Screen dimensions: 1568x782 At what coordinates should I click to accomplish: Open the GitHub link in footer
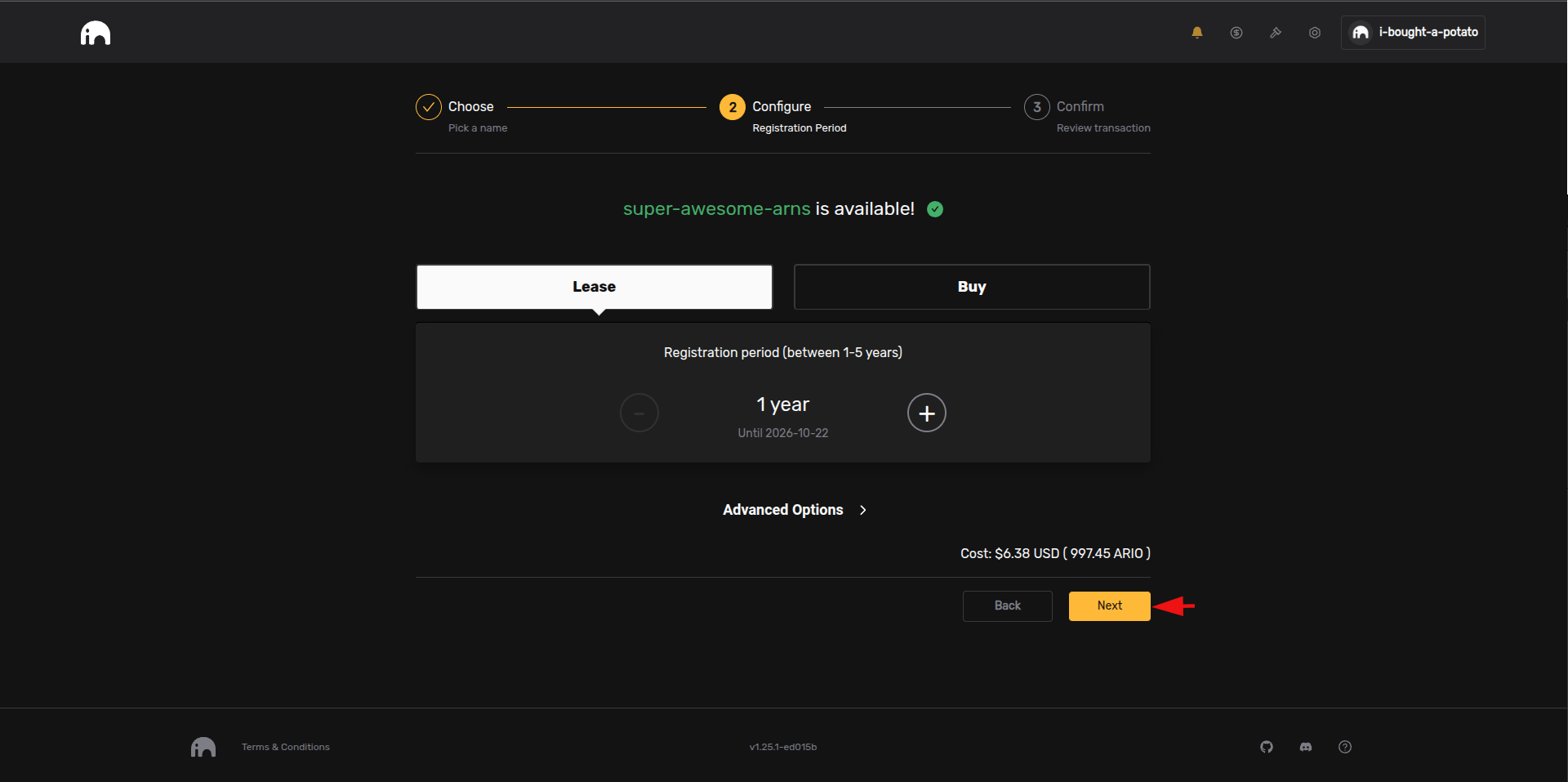tap(1266, 747)
